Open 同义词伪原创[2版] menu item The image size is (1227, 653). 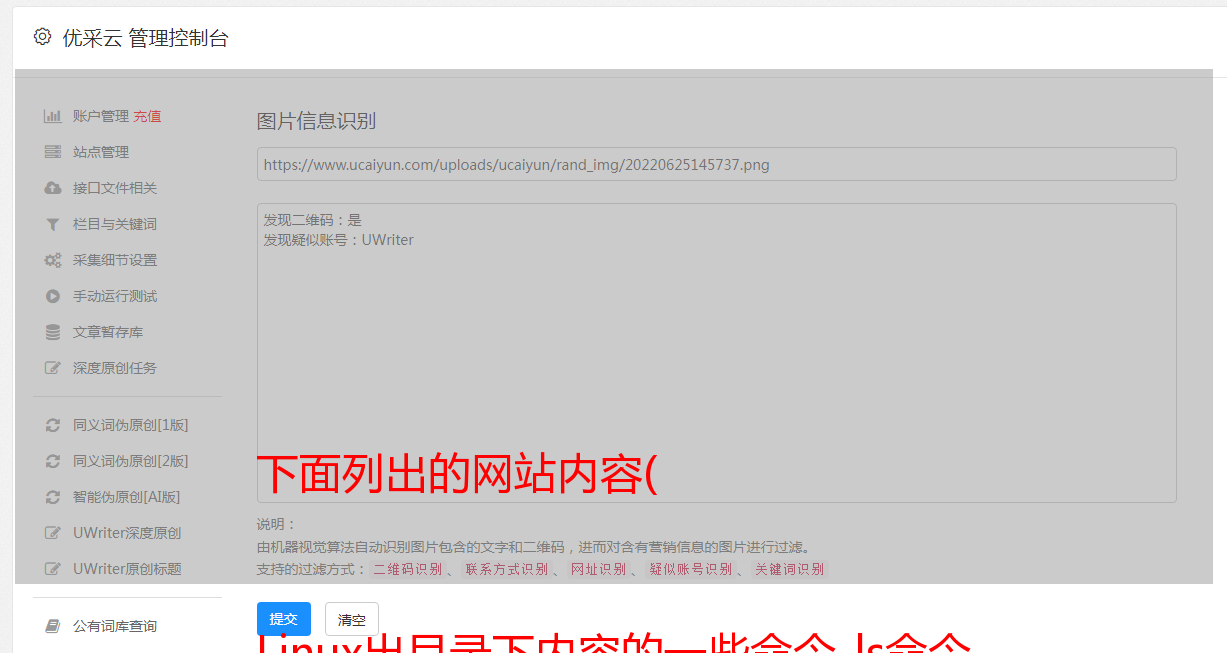[x=130, y=461]
